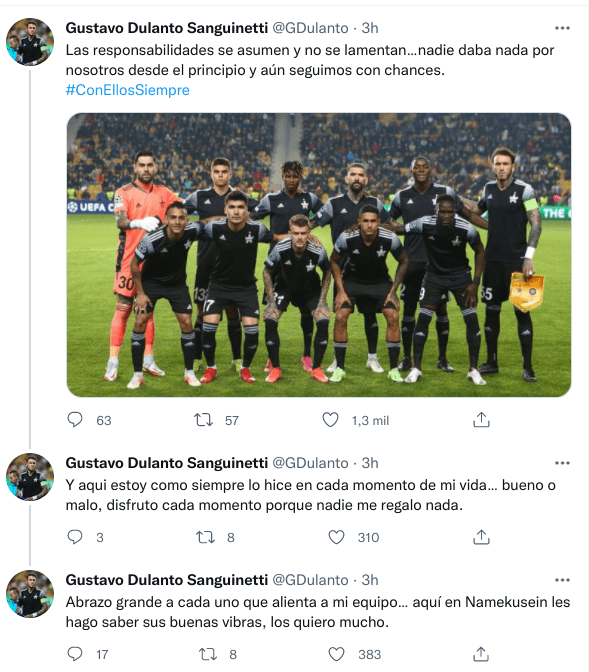Open more options on the first tweet
This screenshot has width=589, height=672.
tap(562, 28)
